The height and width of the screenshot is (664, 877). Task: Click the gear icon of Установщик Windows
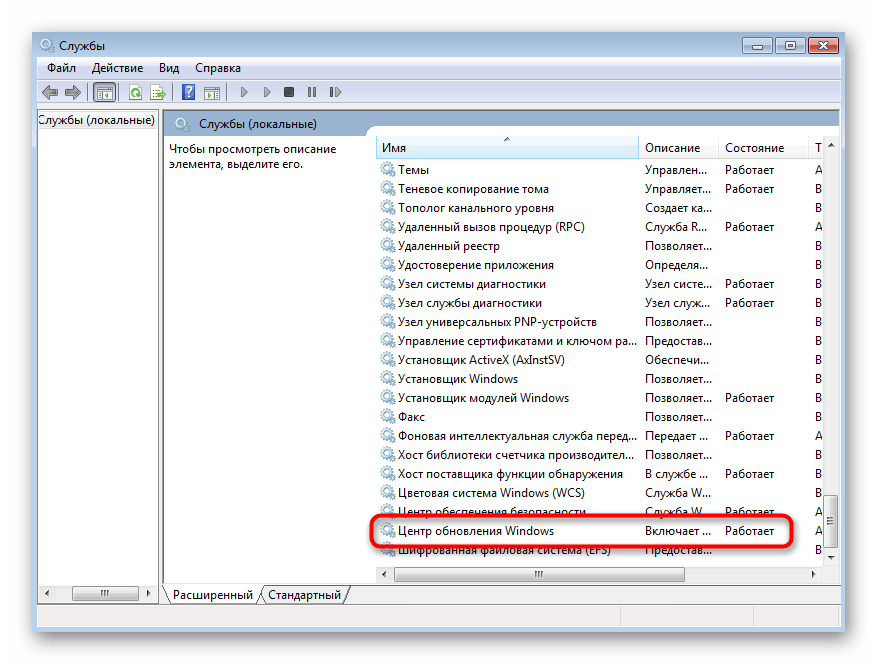[388, 378]
